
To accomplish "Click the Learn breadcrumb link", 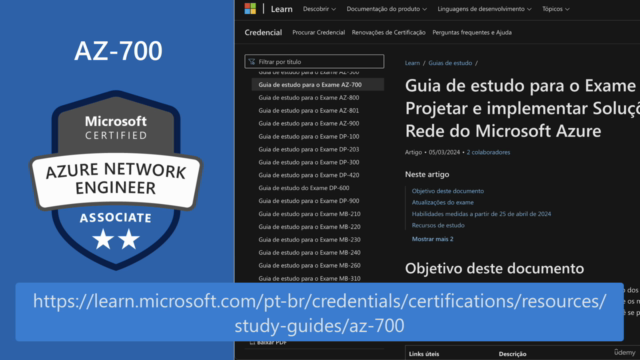I will [412, 63].
